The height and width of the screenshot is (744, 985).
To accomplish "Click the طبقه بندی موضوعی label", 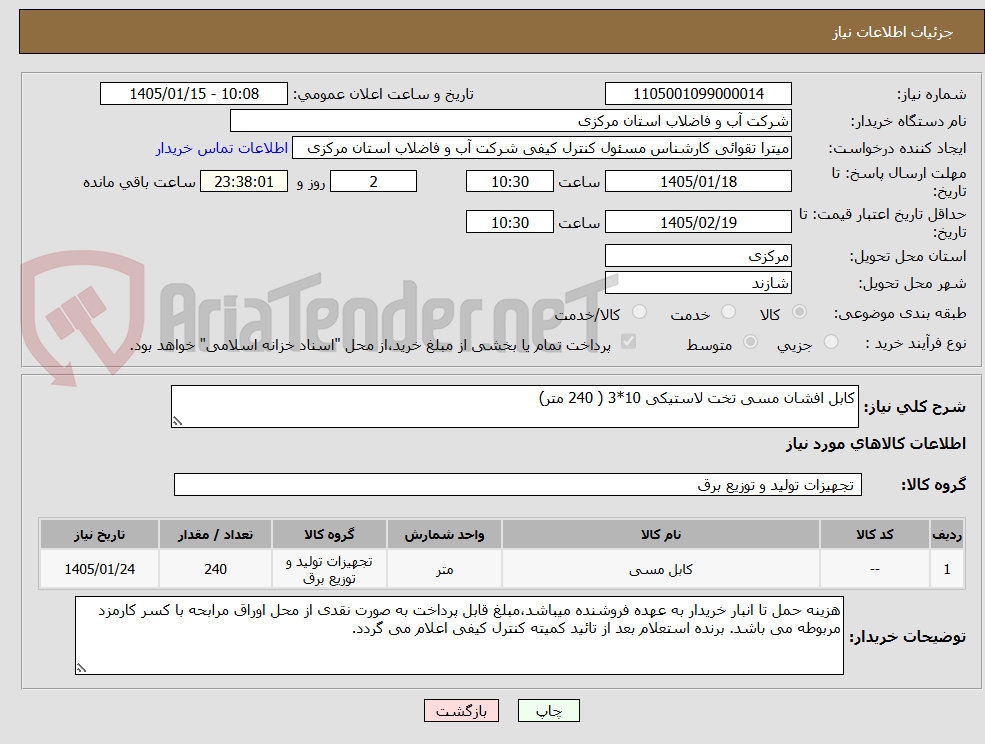I will pyautogui.click(x=900, y=312).
